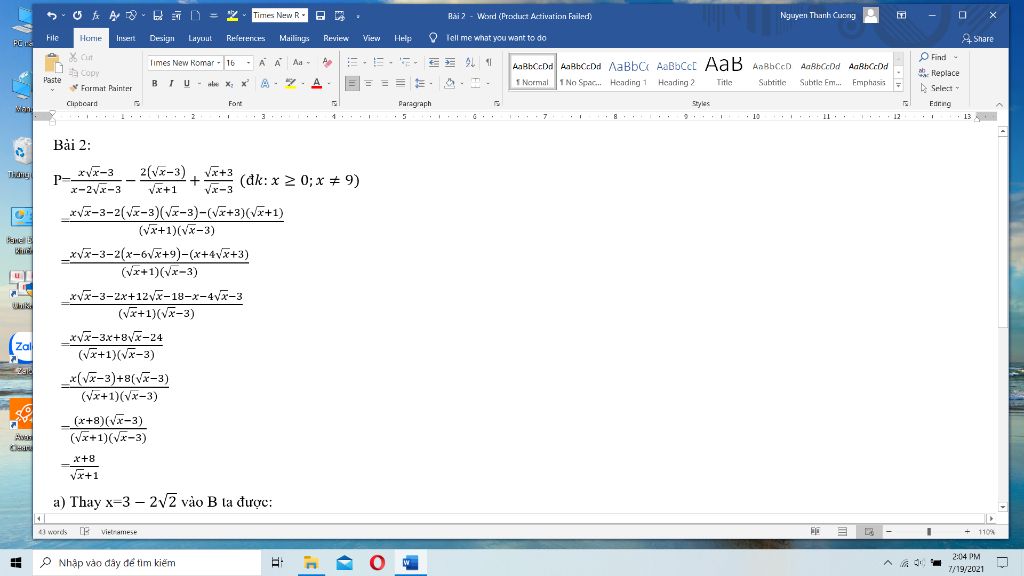Expand the Styles gallery More arrow
Screen dimensions: 1024x576
click(899, 86)
